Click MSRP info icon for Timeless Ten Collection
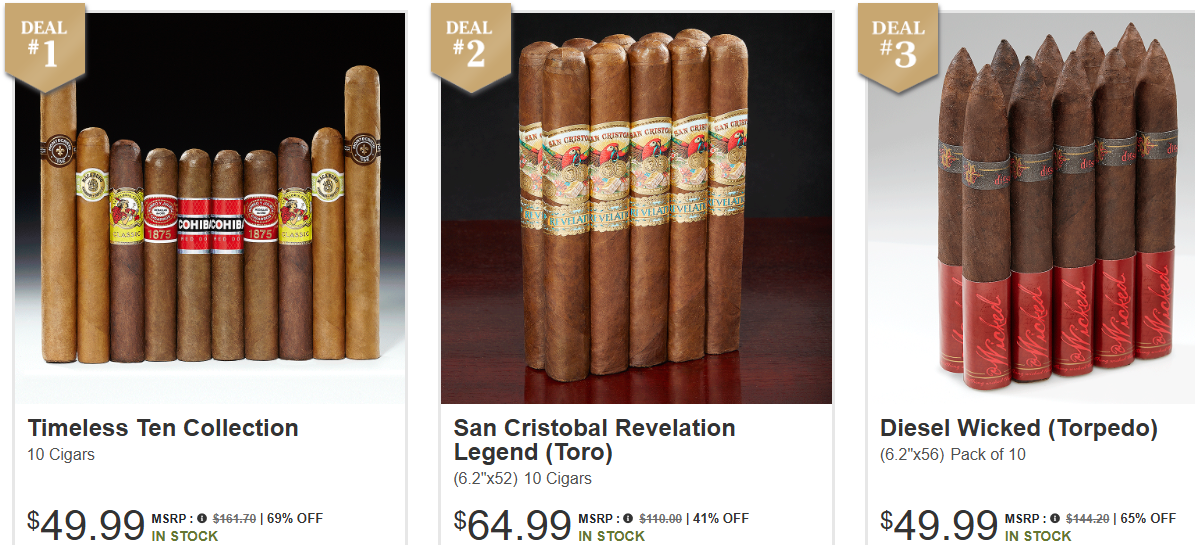The width and height of the screenshot is (1195, 545). tap(202, 518)
